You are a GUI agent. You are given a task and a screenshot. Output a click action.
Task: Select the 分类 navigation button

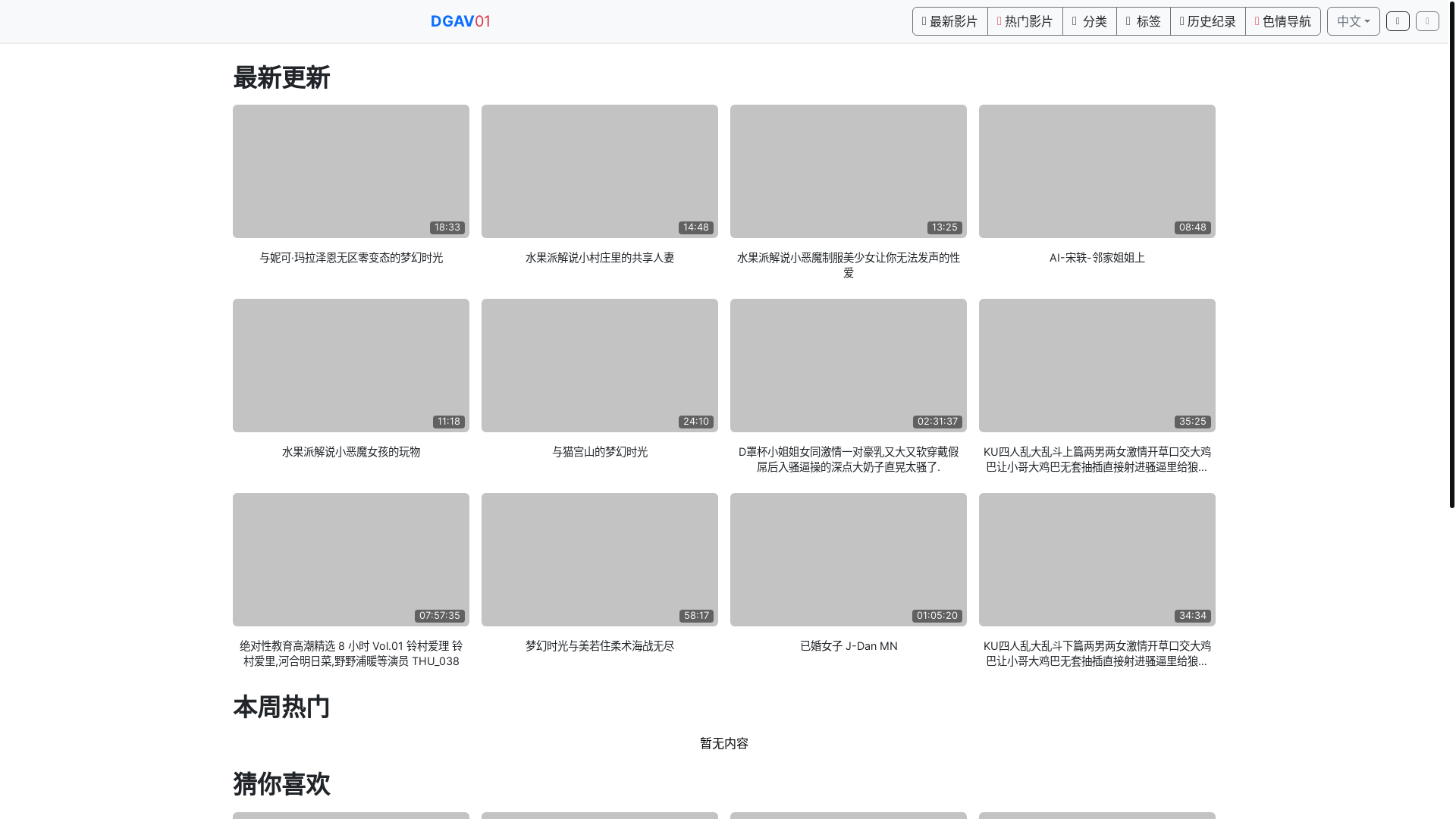click(1089, 21)
